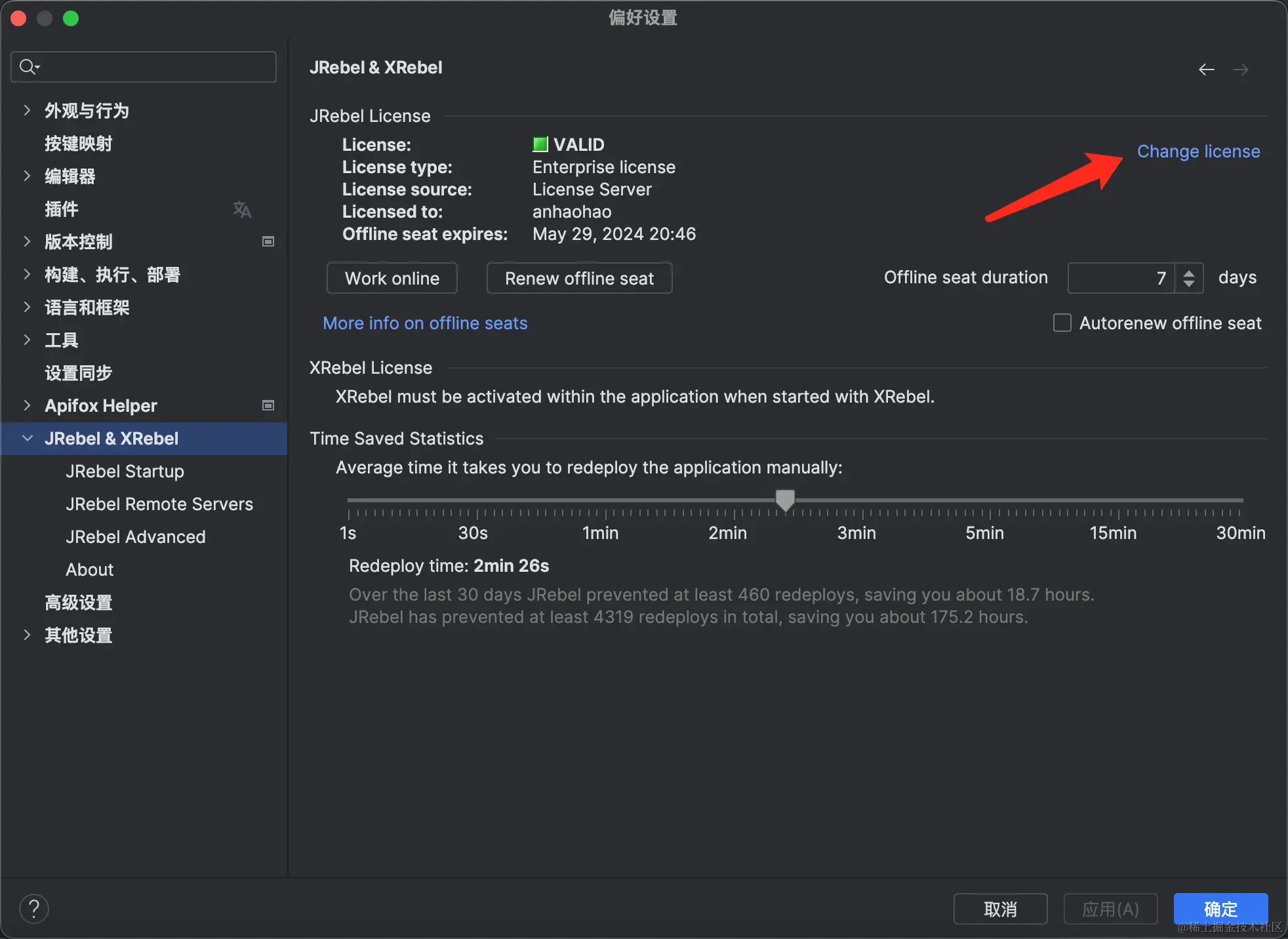Click the project-level icon beside Apifox Helper

pyautogui.click(x=268, y=406)
